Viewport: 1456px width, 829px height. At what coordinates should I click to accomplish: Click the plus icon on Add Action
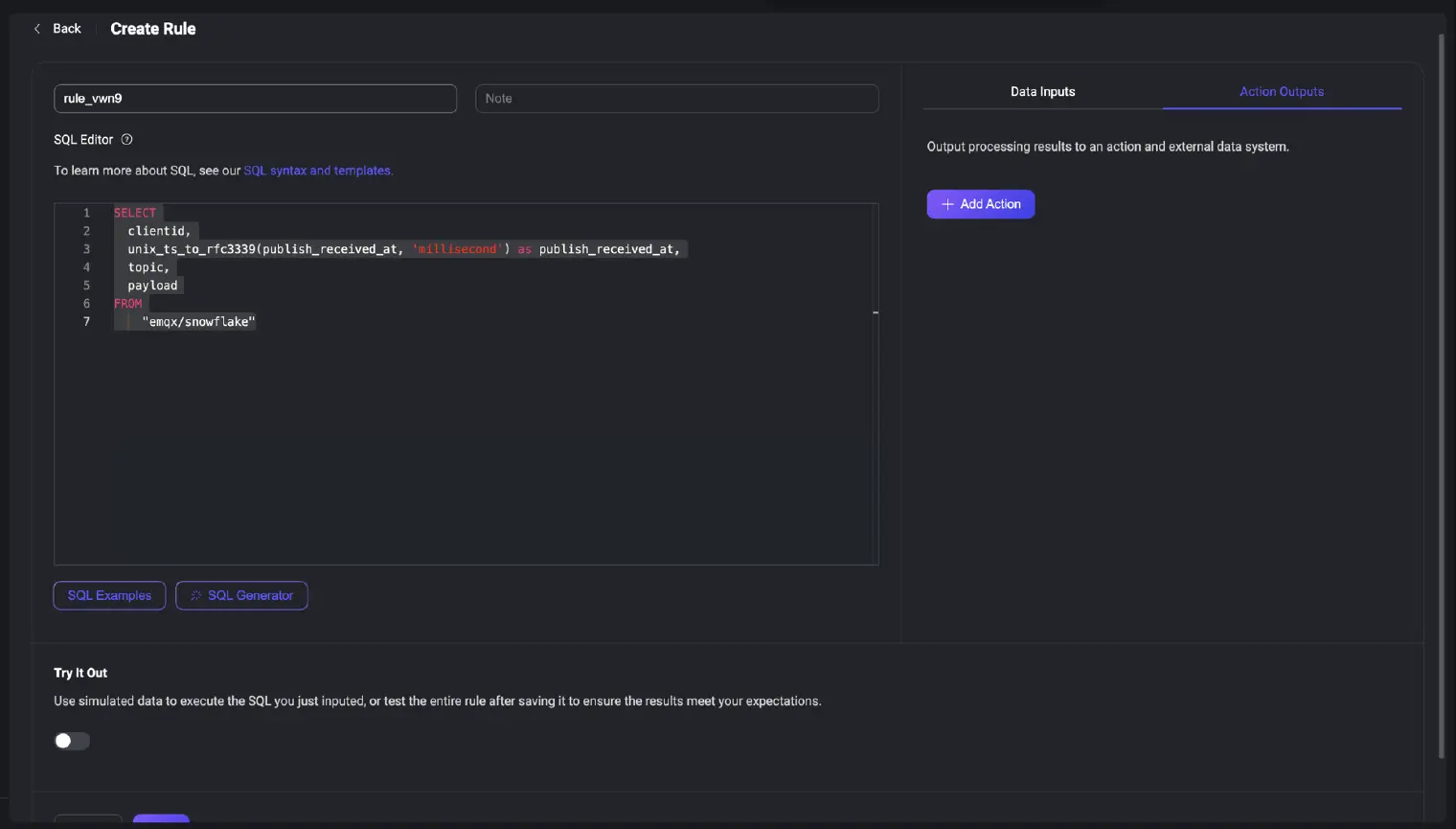[x=947, y=204]
